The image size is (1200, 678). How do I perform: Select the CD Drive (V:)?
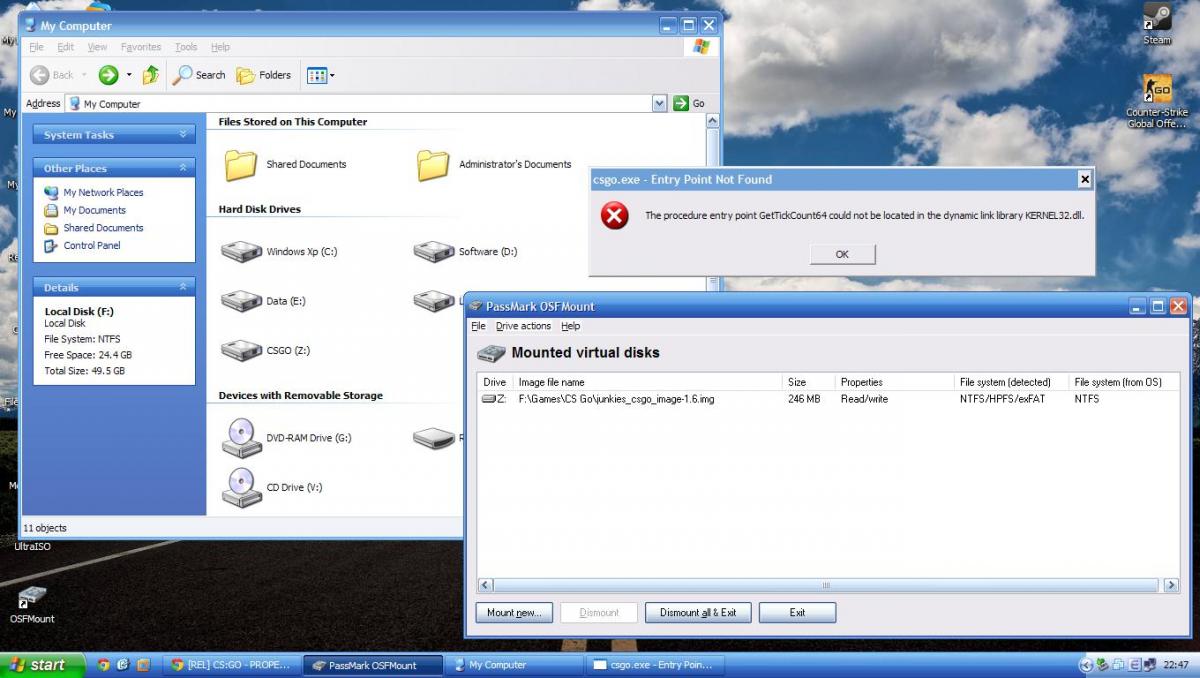click(272, 487)
